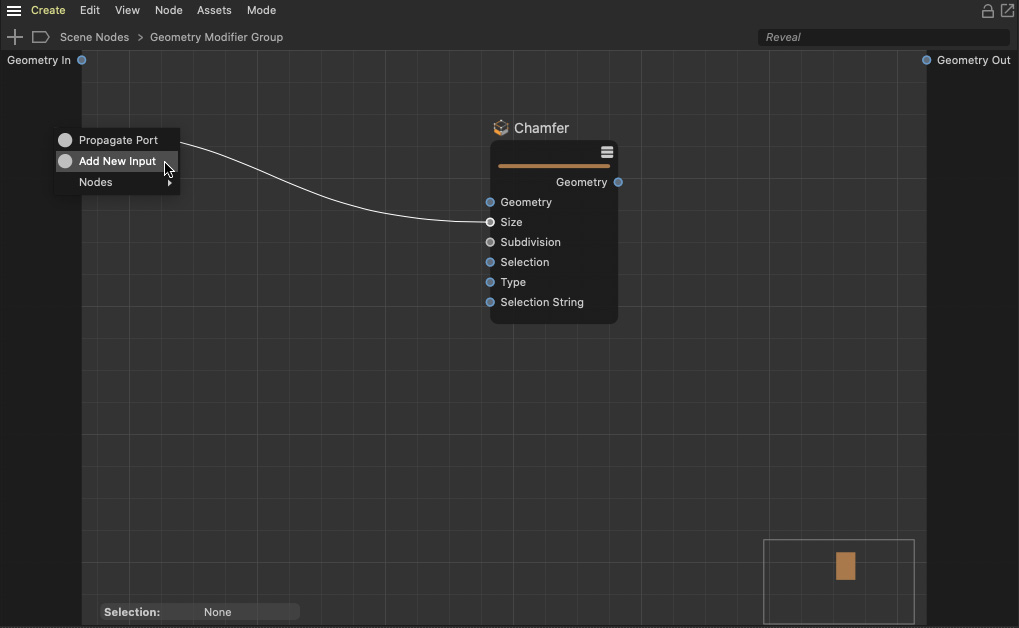1019x628 pixels.
Task: Navigate to Scene Nodes breadcrumb
Action: pos(94,37)
